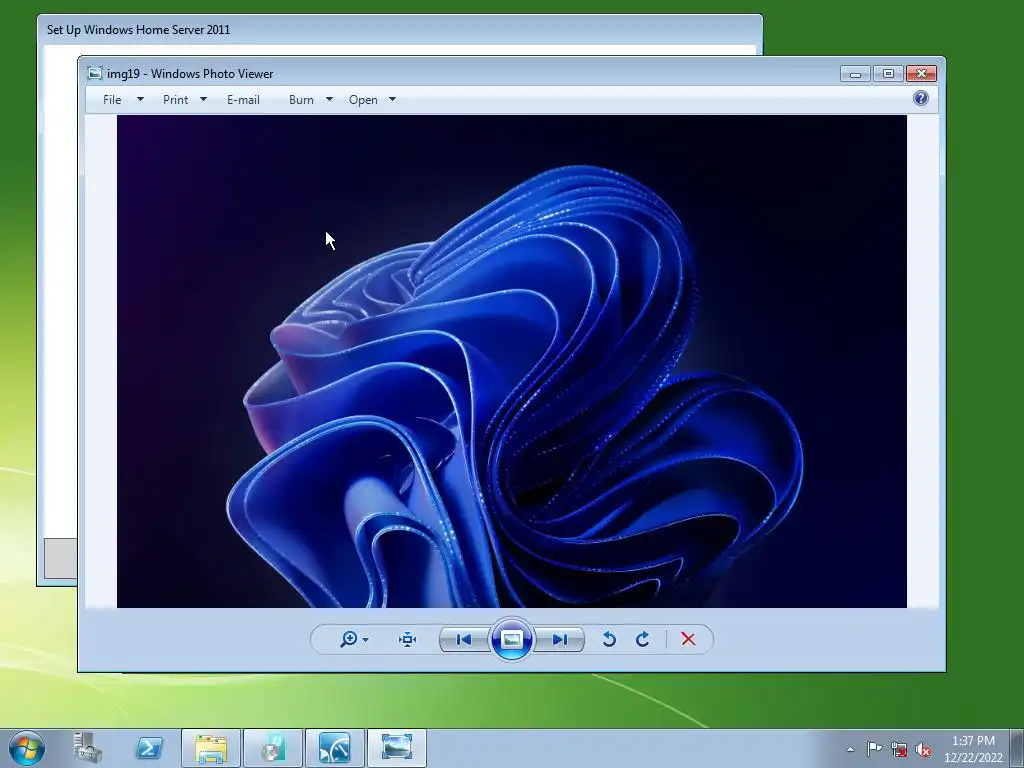Click the Show desktop strip
The image size is (1024, 768).
tap(1017, 748)
